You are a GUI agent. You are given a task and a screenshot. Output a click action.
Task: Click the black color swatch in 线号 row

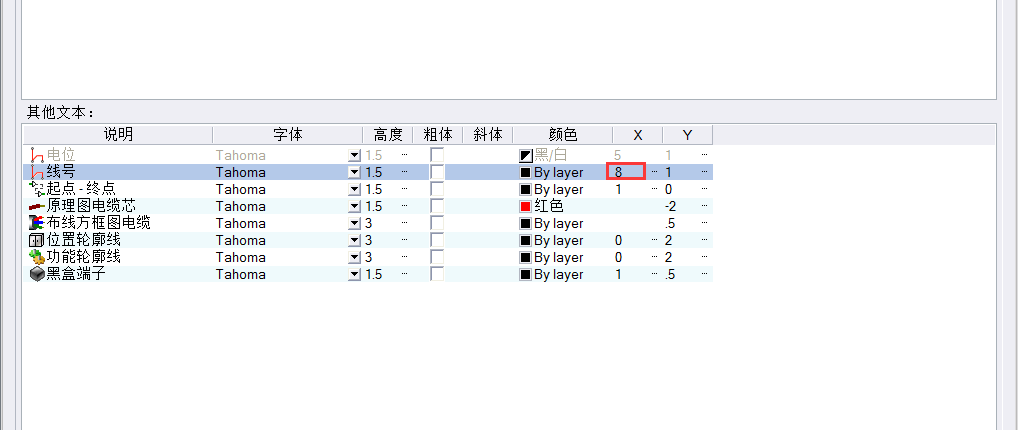point(525,173)
